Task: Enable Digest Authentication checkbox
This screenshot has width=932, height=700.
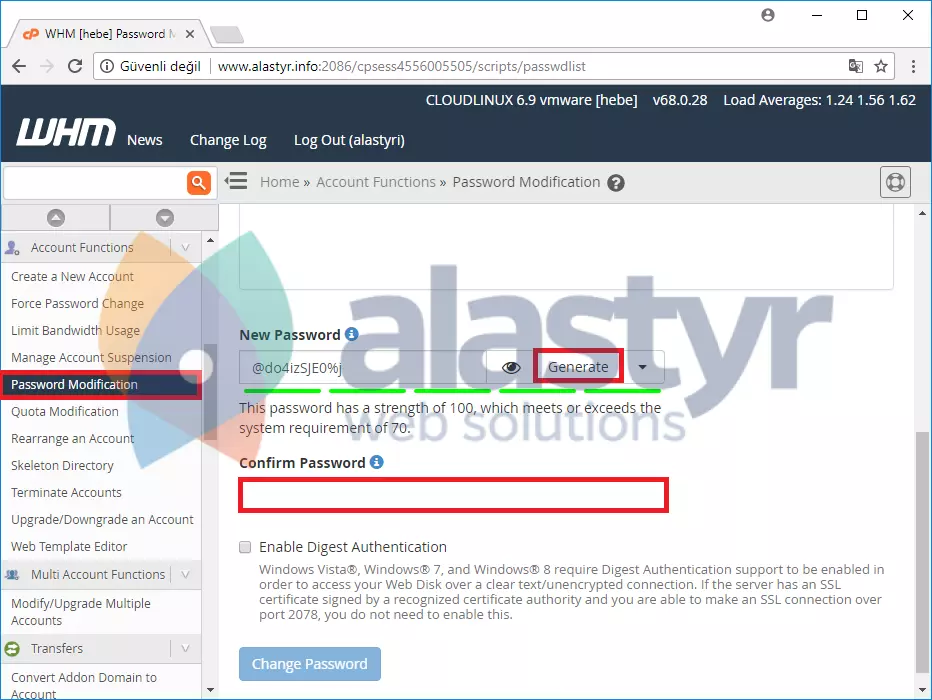Action: click(245, 547)
